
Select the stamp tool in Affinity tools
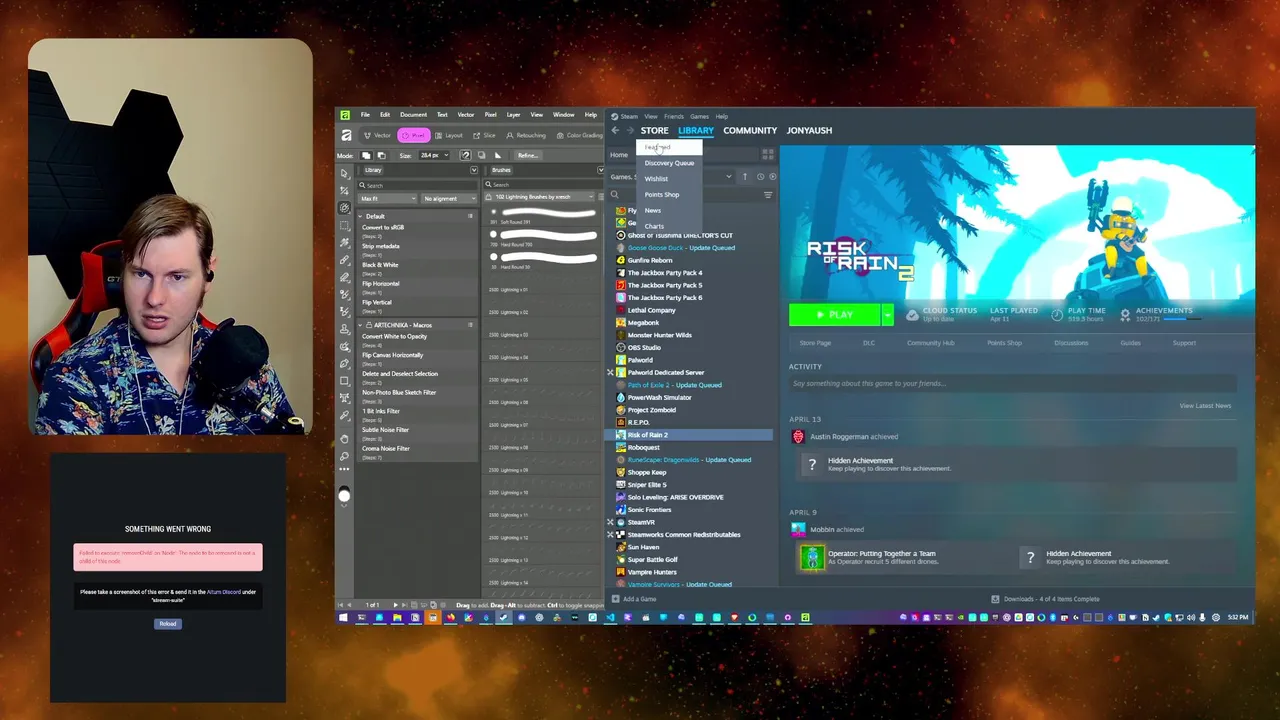click(345, 329)
